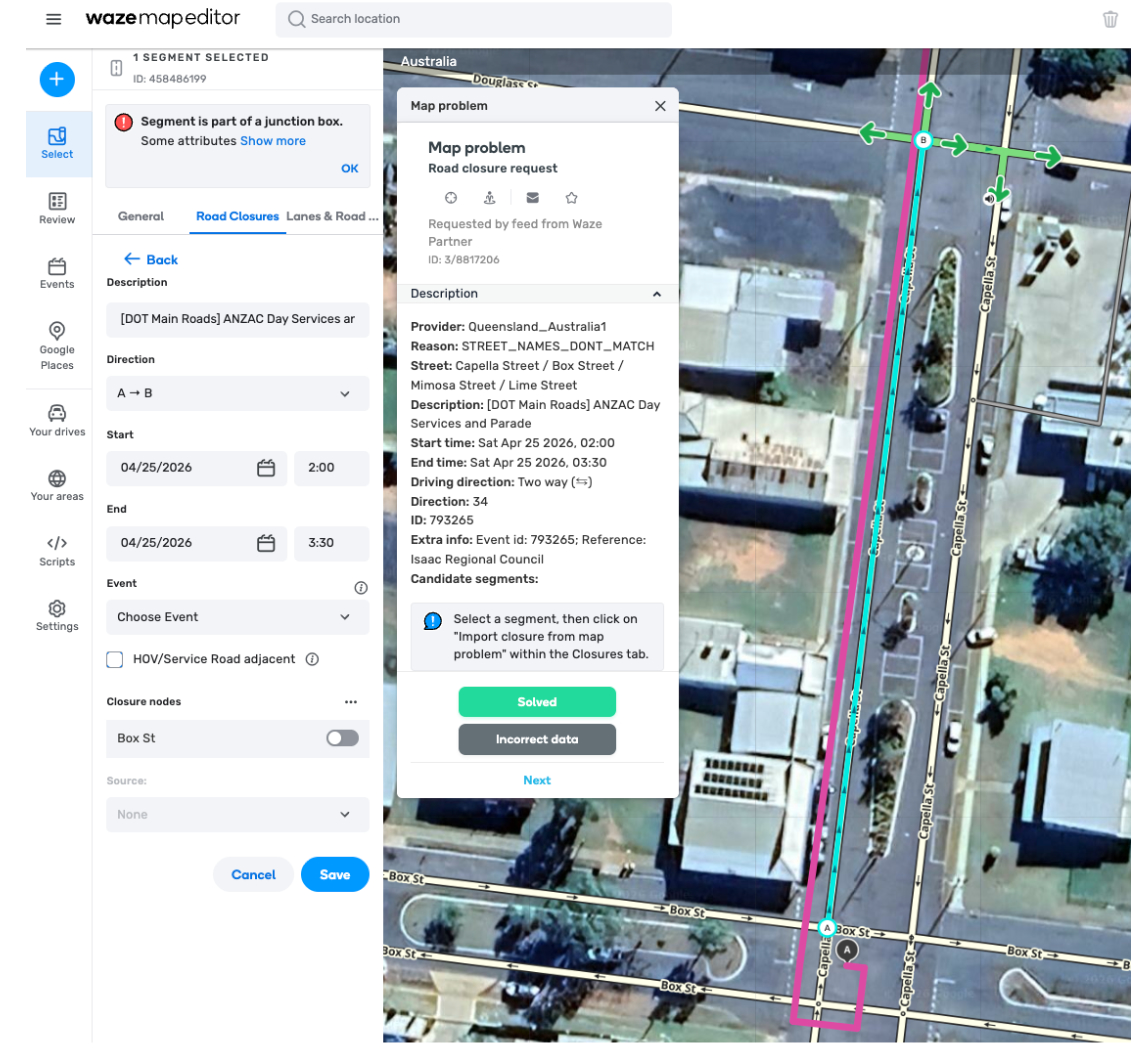Image resolution: width=1144 pixels, height=1058 pixels.
Task: Open Your areas sidebar panel
Action: pos(57,485)
